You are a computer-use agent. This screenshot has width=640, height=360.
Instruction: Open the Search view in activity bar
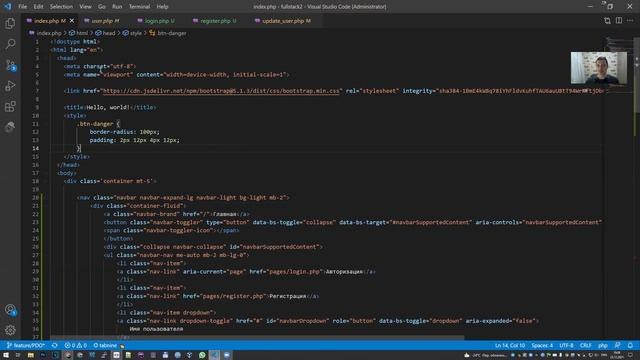pyautogui.click(x=10, y=44)
